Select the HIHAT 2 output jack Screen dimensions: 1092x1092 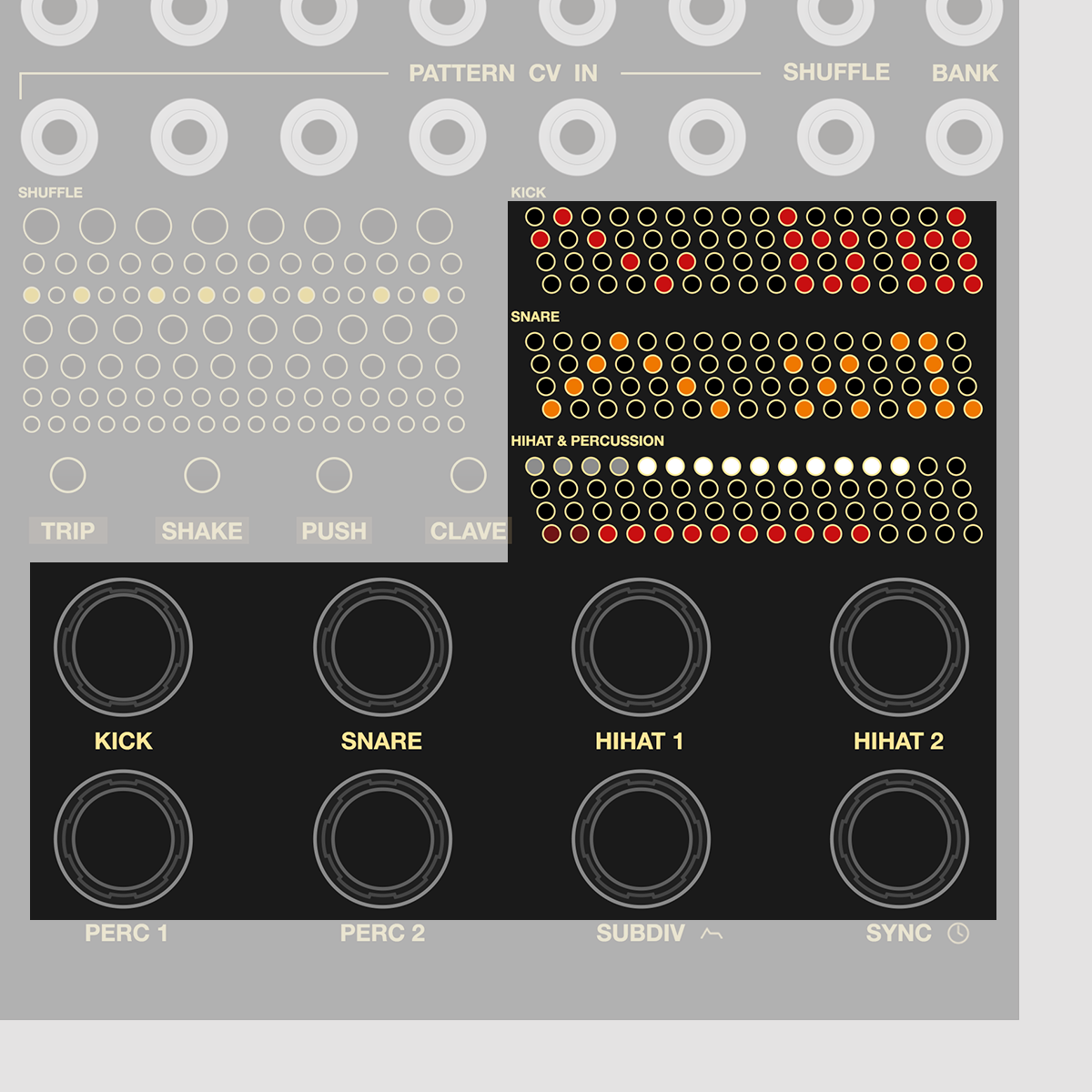[899, 647]
